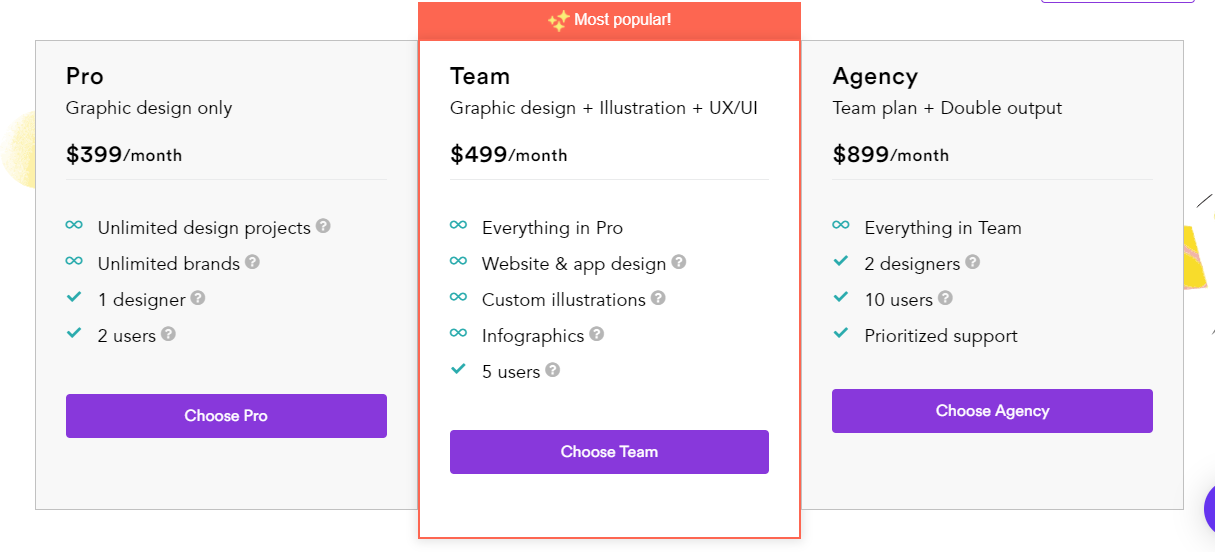Click the Choose Pro button

[x=226, y=416]
